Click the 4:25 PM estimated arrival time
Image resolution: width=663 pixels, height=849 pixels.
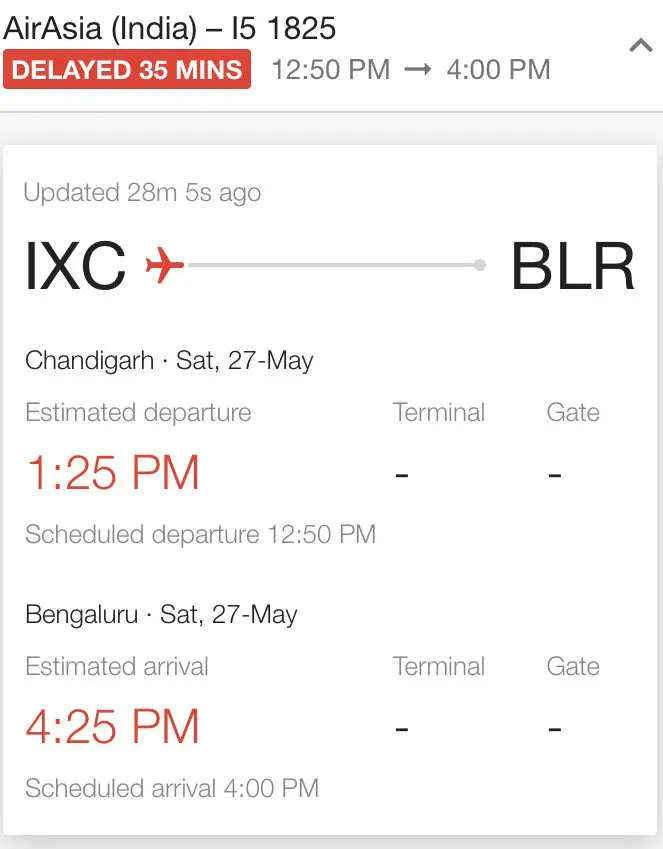coord(112,726)
